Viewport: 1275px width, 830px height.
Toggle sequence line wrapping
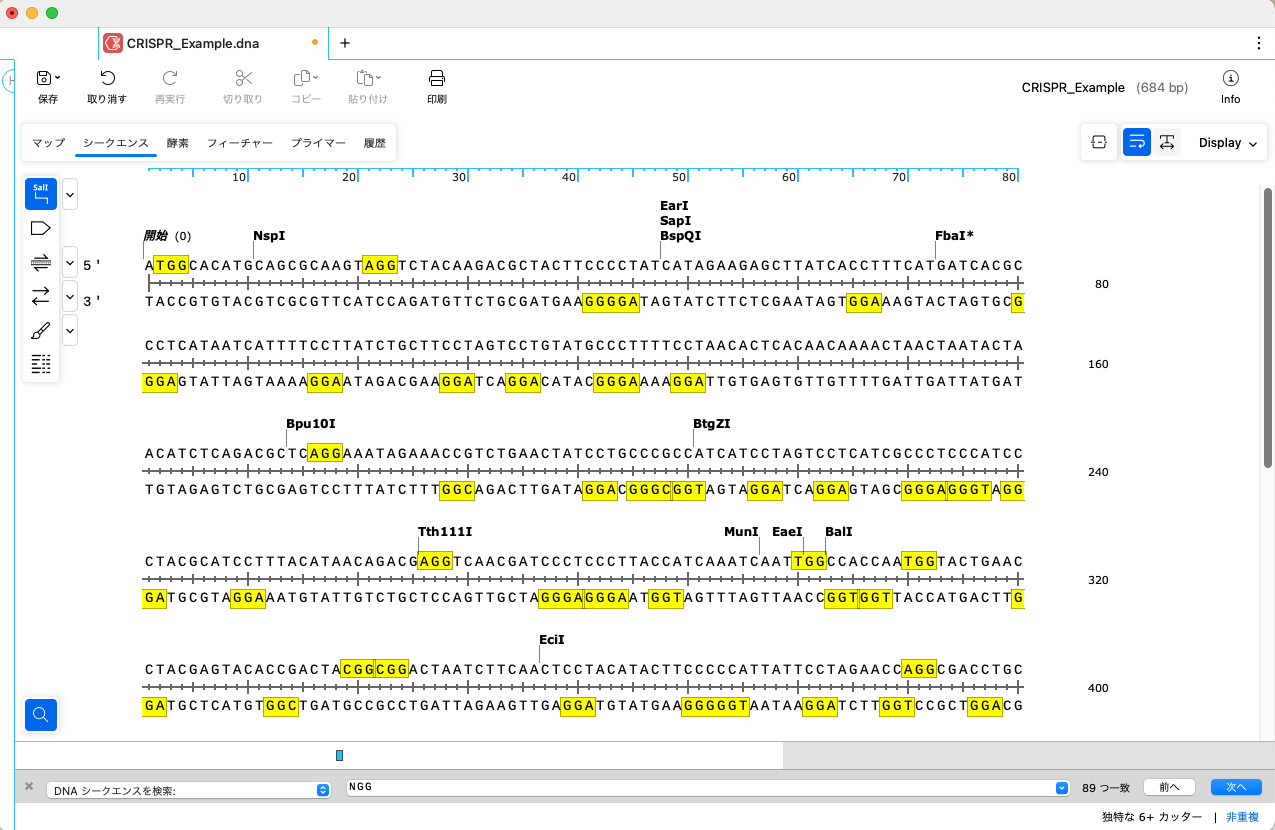coord(1136,141)
